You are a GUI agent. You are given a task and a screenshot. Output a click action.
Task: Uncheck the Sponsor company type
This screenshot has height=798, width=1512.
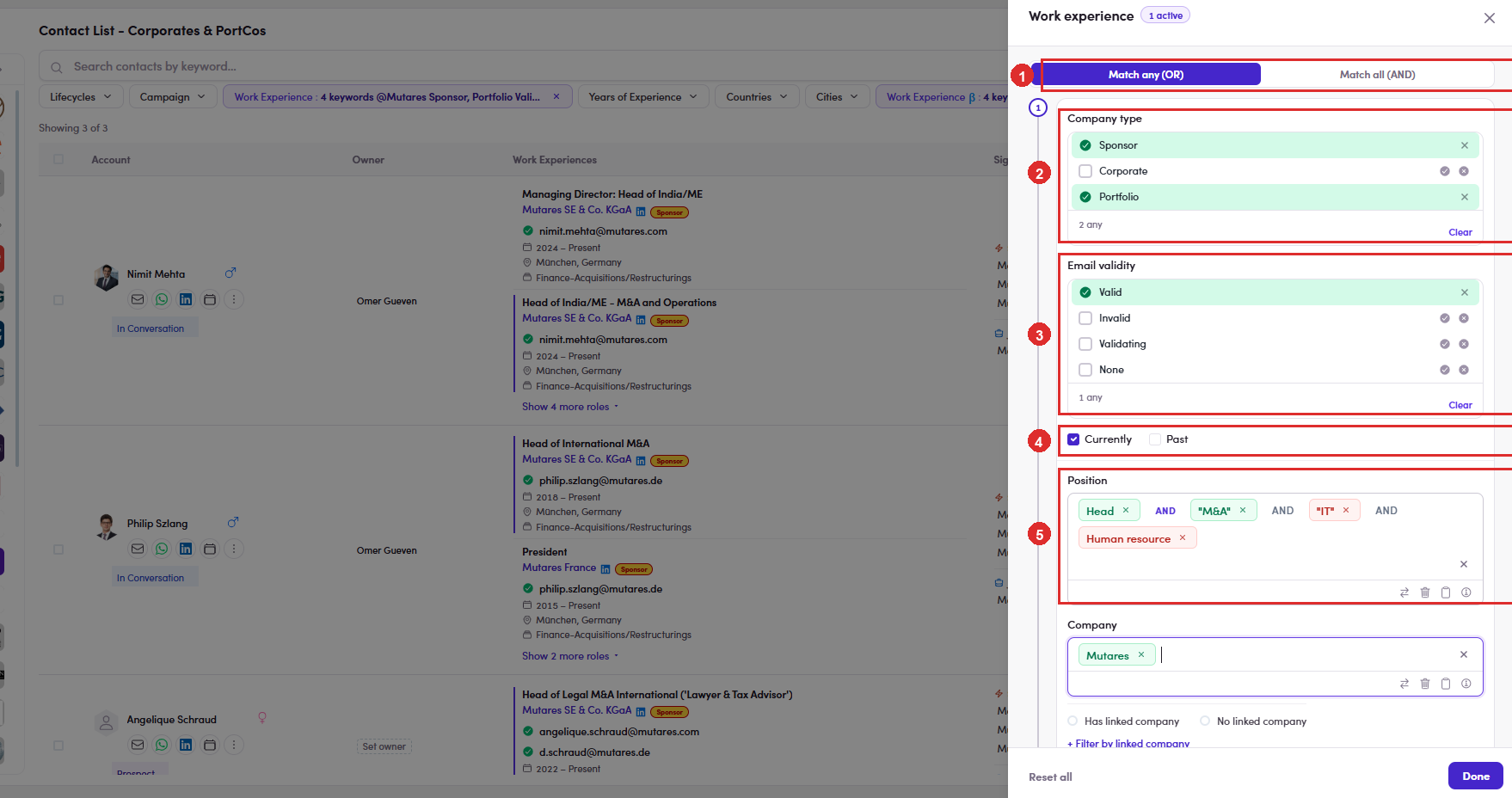point(1085,145)
